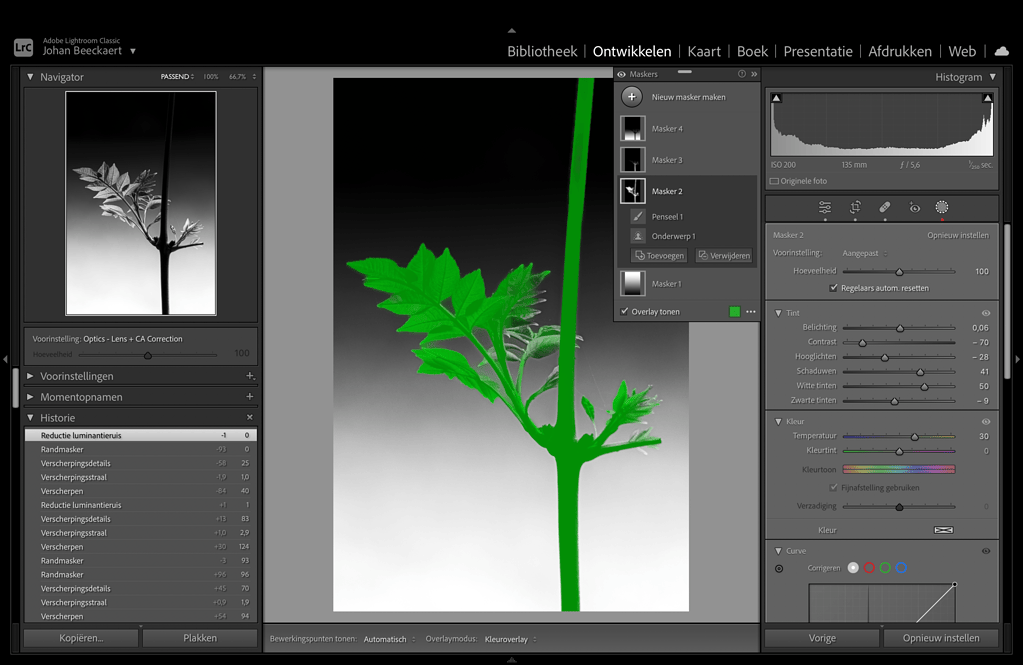This screenshot has width=1023, height=665.
Task: Open the basic adjustment sliders tool
Action: tap(825, 207)
